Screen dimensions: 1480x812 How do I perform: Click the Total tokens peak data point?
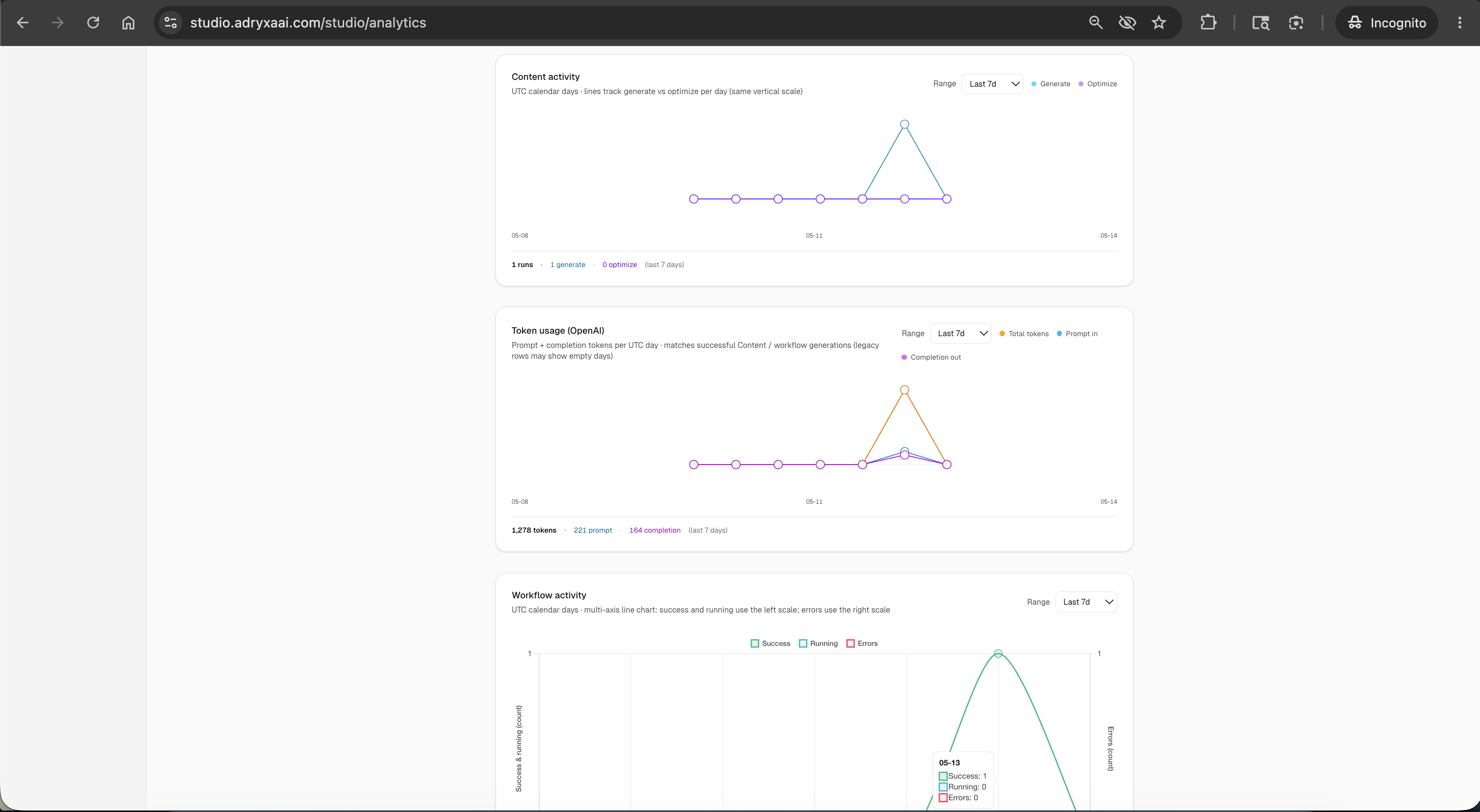tap(904, 390)
